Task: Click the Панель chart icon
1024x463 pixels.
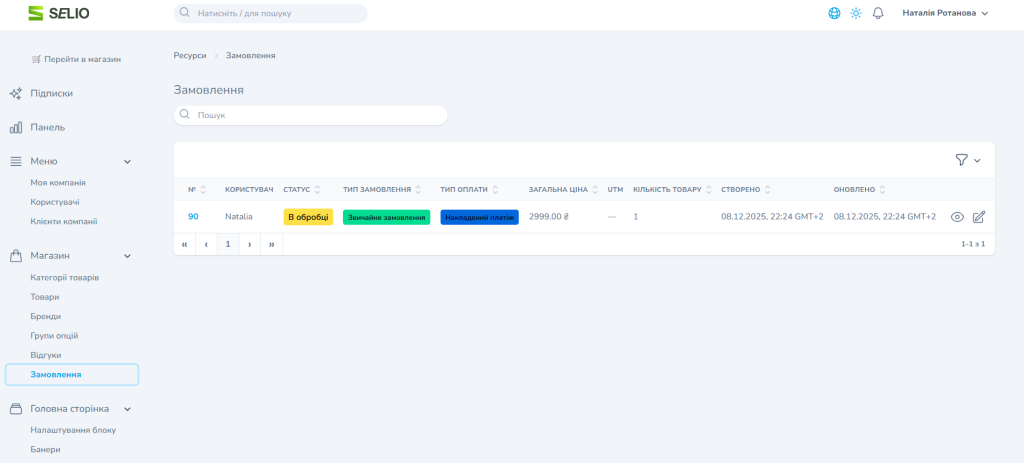Action: coord(16,127)
